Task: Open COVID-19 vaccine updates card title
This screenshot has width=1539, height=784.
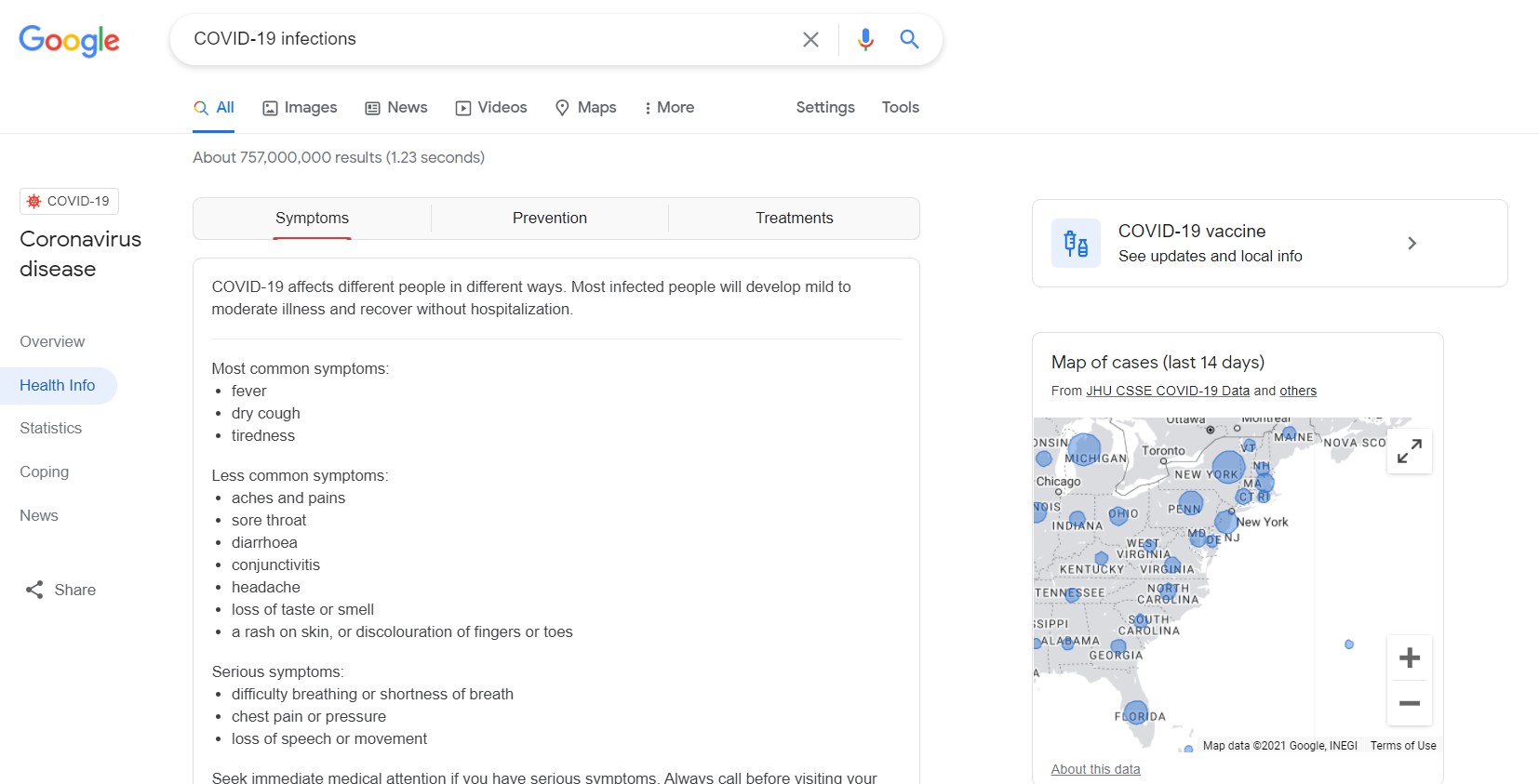Action: (1192, 232)
